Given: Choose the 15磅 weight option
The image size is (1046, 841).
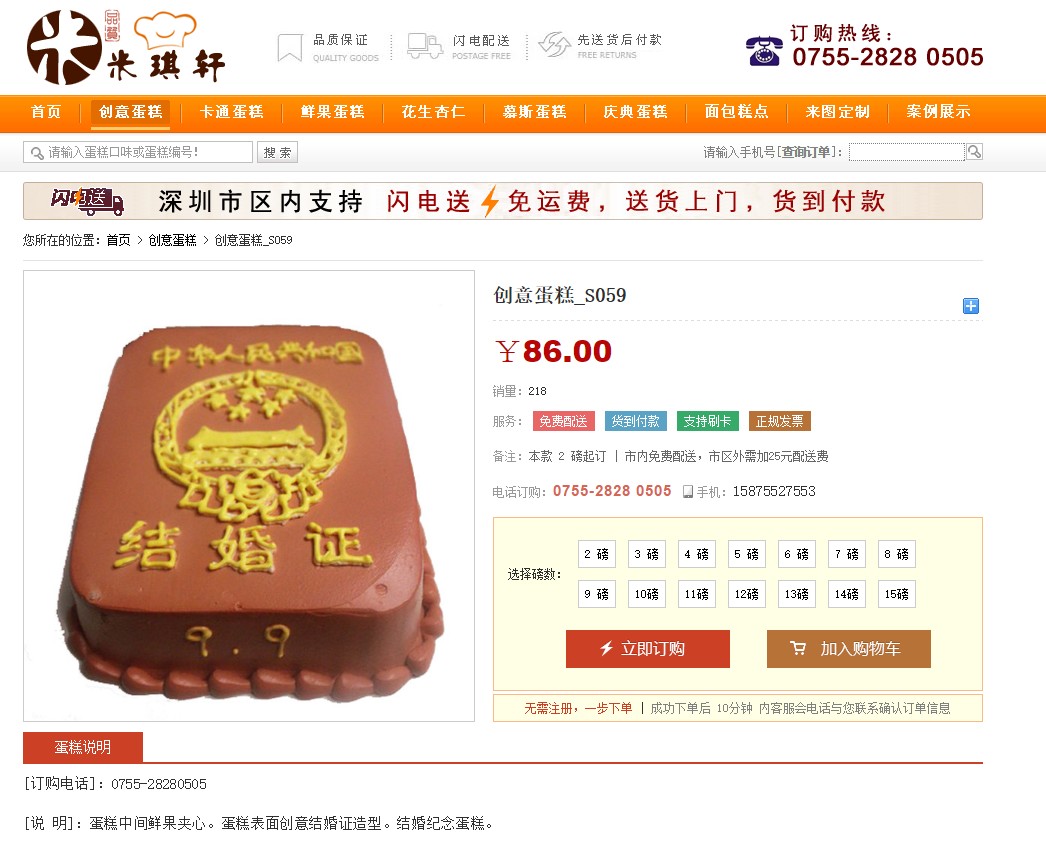Looking at the screenshot, I should pos(897,594).
